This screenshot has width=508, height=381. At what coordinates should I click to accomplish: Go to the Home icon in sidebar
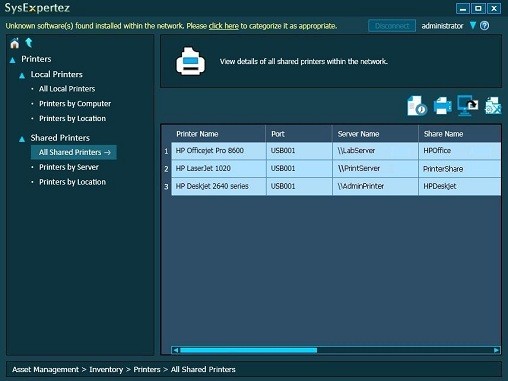click(x=15, y=43)
